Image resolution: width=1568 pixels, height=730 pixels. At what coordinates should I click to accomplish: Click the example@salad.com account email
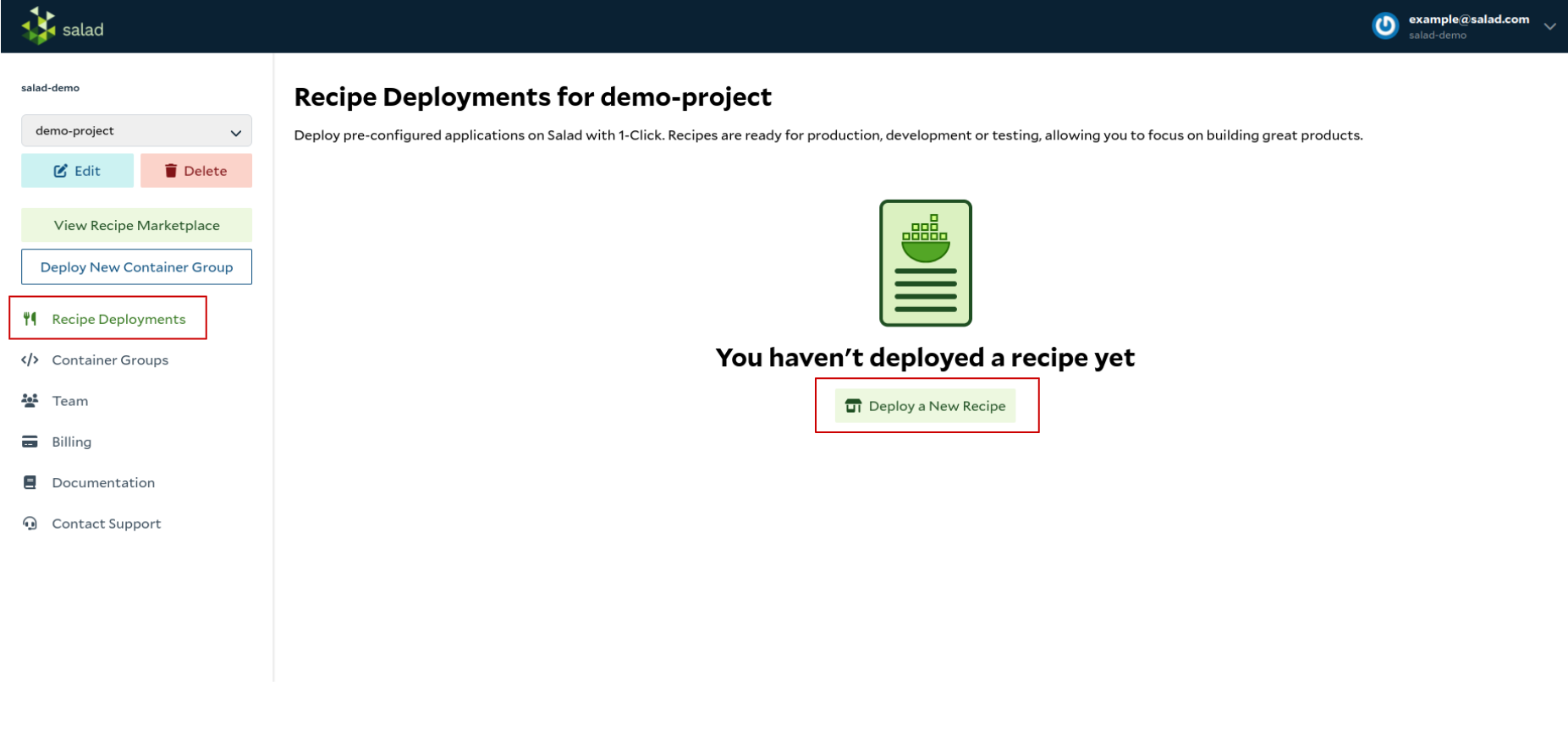pos(1469,19)
